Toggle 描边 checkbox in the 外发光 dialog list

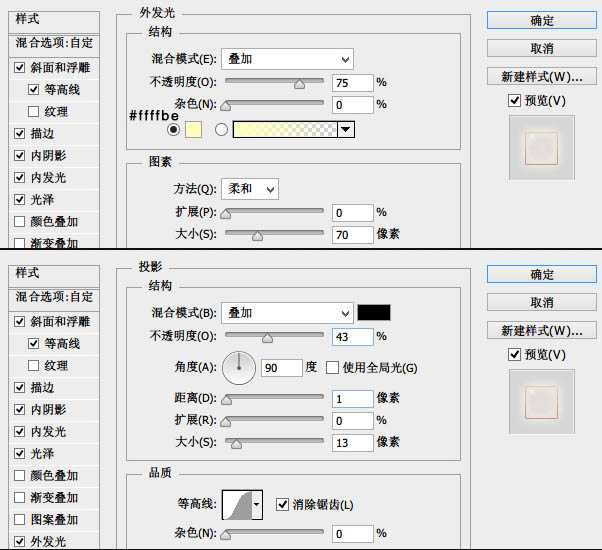tap(19, 134)
